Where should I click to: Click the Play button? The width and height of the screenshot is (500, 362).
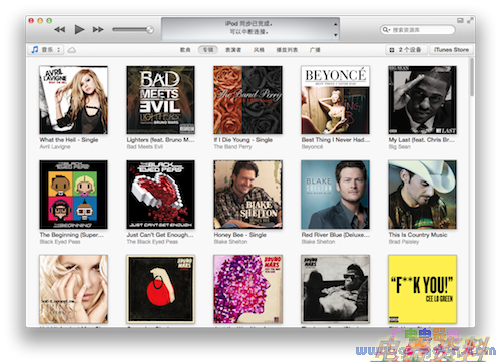(x=79, y=30)
